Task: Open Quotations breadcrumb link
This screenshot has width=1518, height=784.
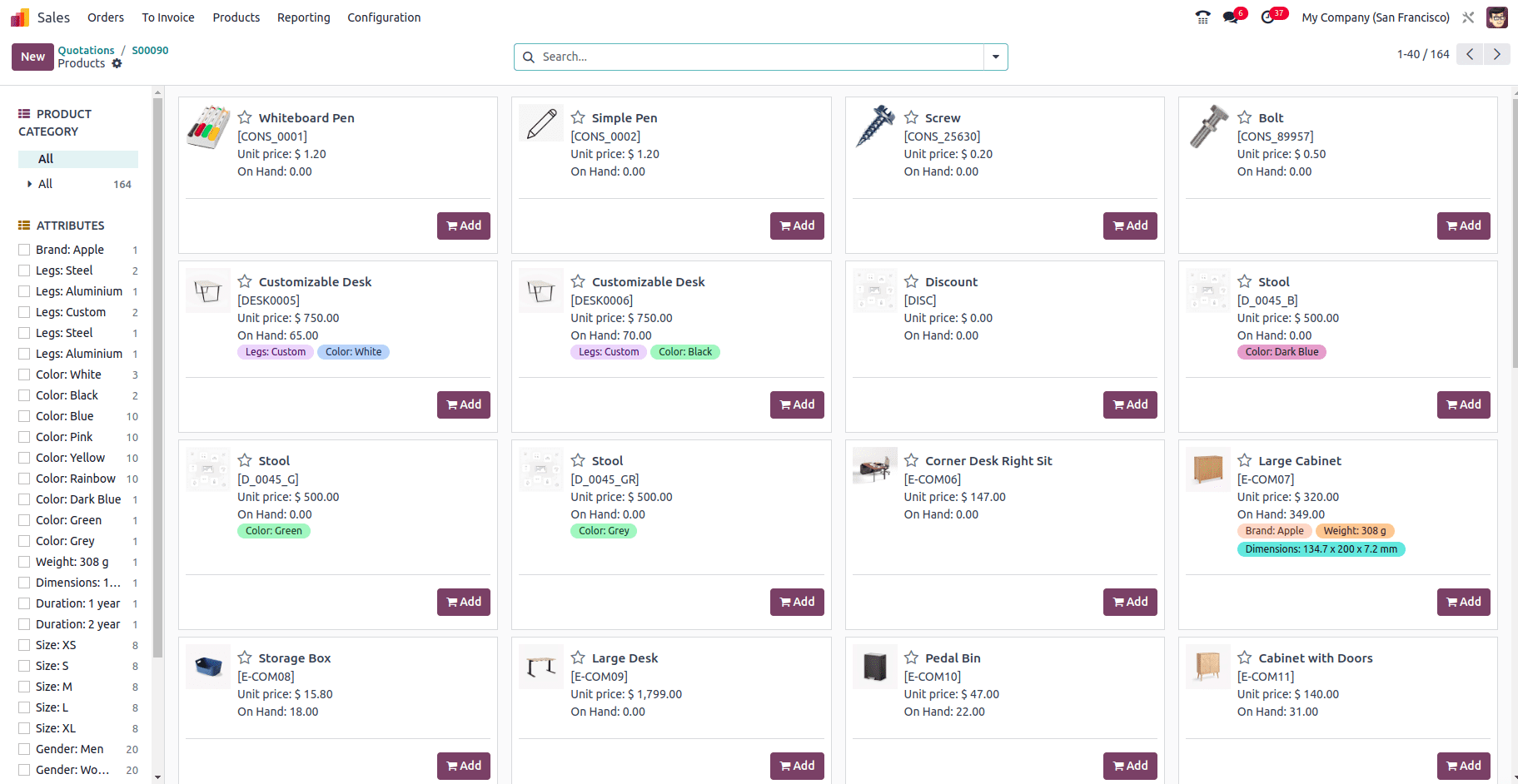Action: (x=86, y=51)
